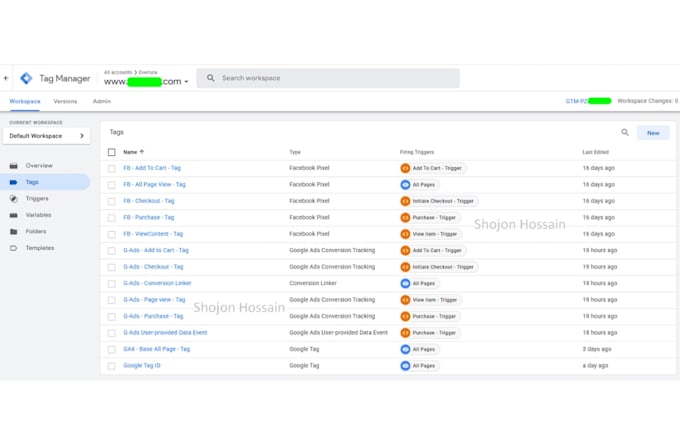Click the Variables sidebar icon
680x445 pixels.
[x=14, y=215]
